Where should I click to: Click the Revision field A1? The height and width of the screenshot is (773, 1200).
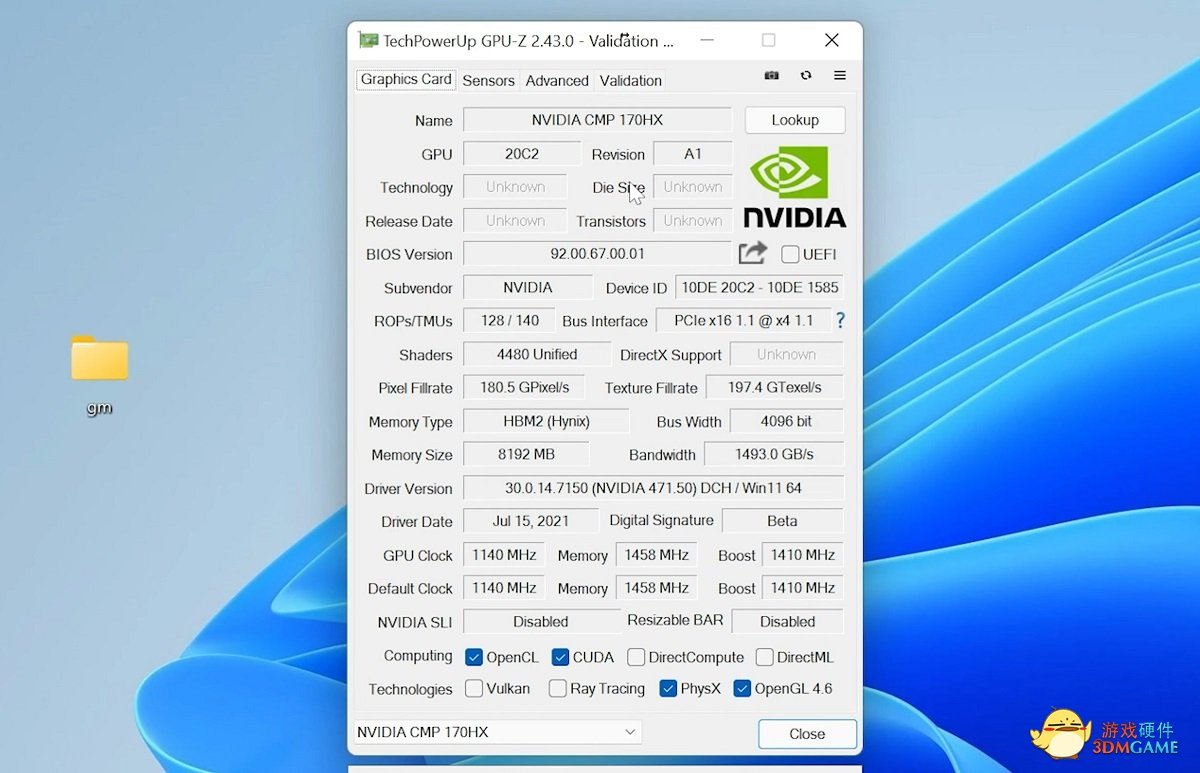(x=693, y=154)
